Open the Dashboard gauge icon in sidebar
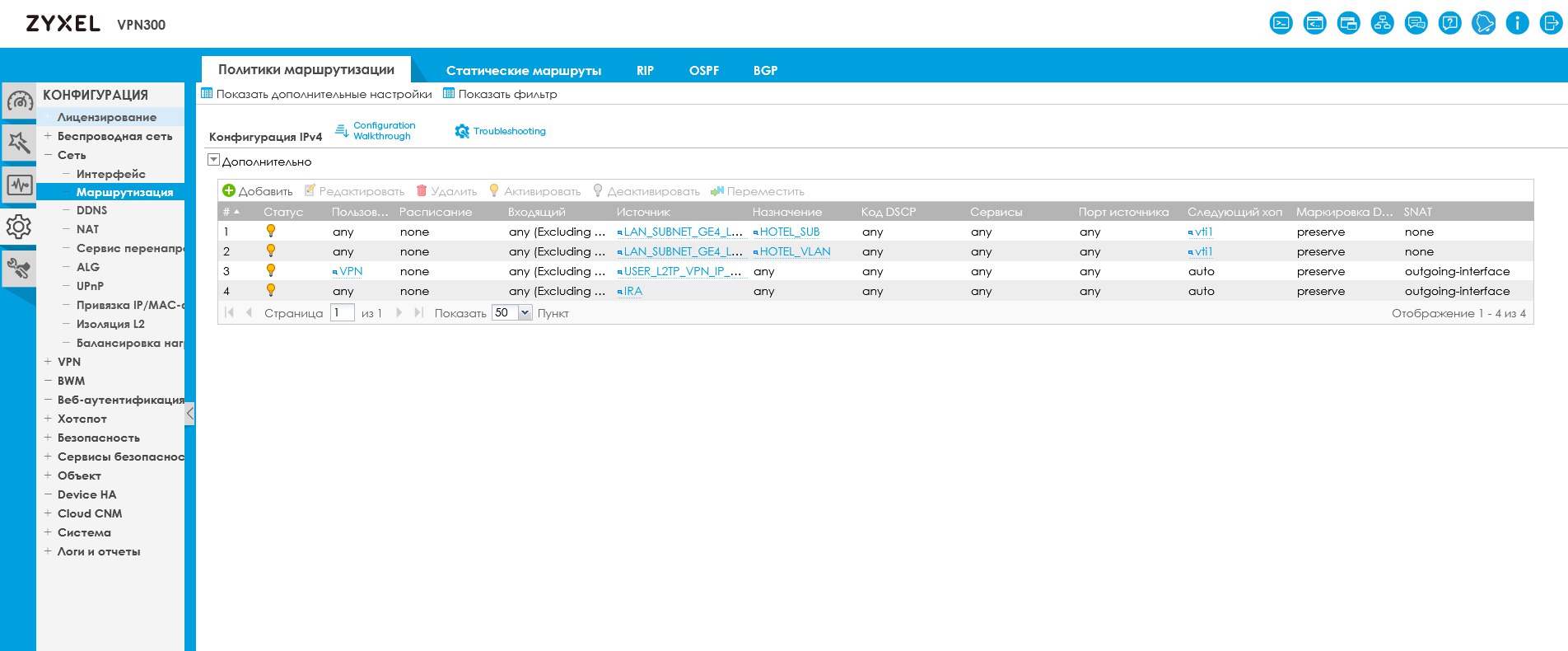The height and width of the screenshot is (651, 1568). click(x=19, y=101)
